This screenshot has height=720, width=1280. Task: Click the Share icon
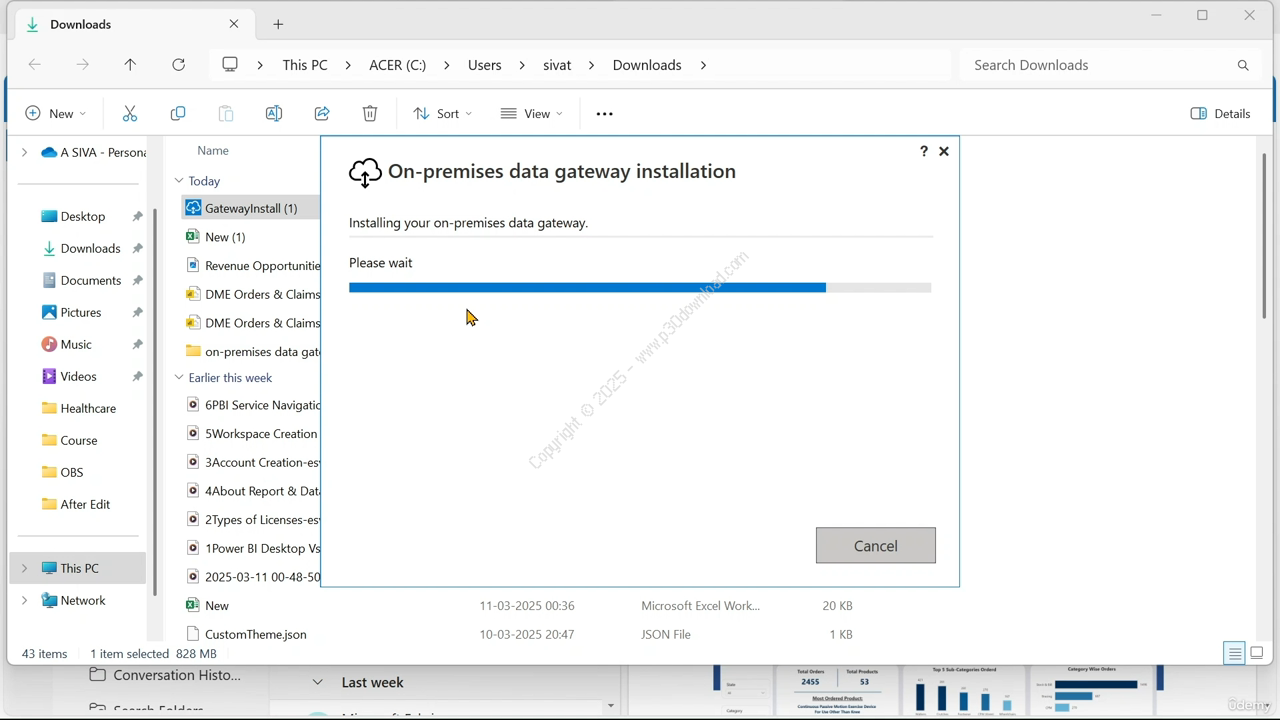322,114
